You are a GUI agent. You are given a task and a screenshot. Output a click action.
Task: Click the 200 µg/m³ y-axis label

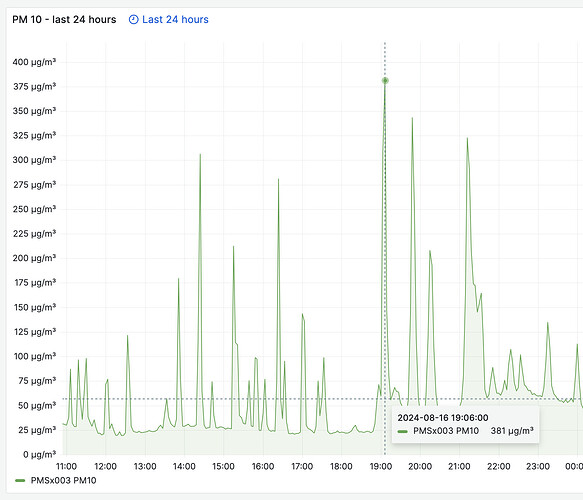tap(34, 258)
